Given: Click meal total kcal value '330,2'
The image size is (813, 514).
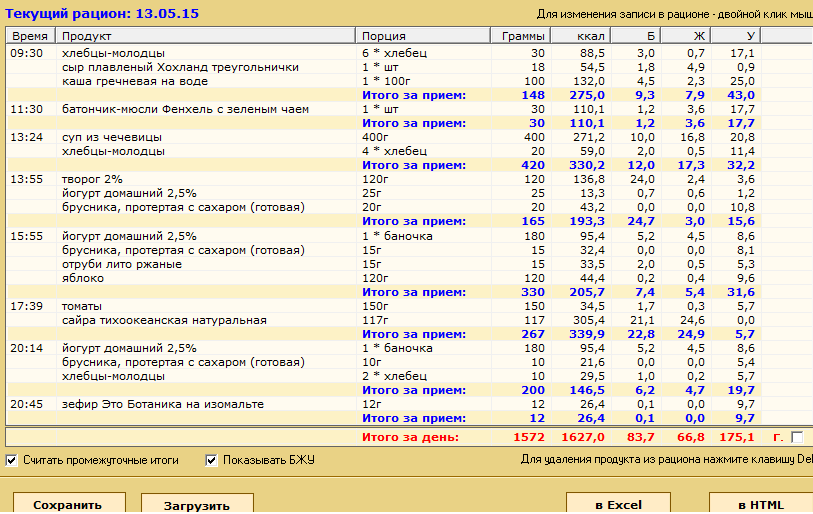Looking at the screenshot, I should coord(587,165).
